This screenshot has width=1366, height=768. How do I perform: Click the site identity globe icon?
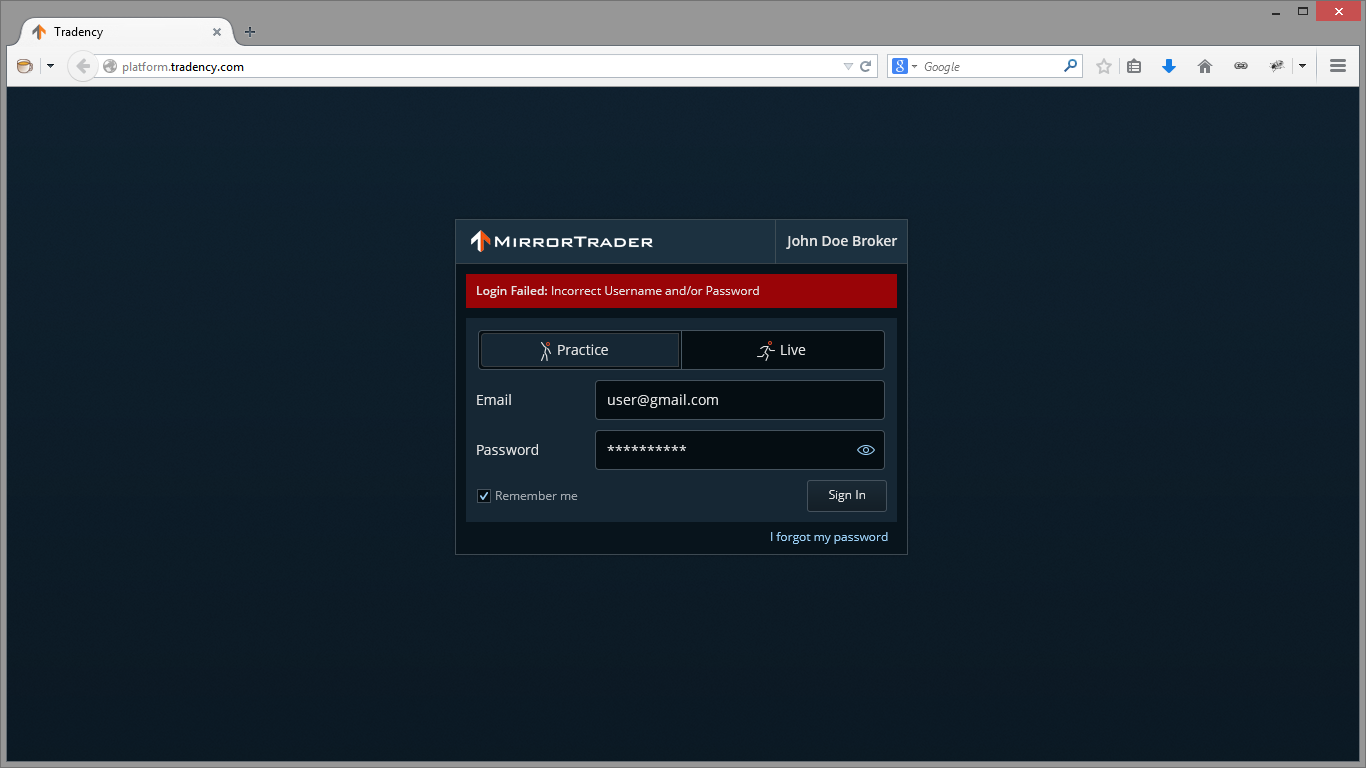[110, 67]
